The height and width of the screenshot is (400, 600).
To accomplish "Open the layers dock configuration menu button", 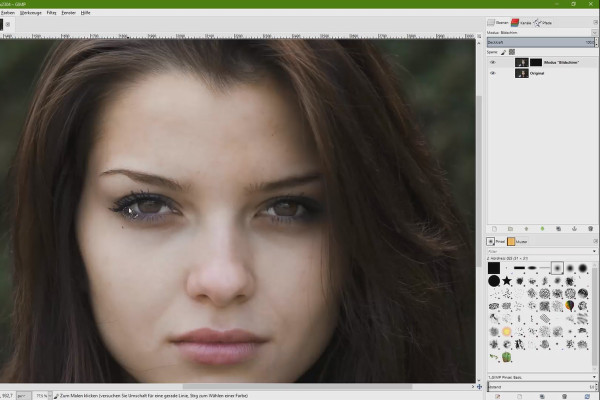I will (595, 23).
